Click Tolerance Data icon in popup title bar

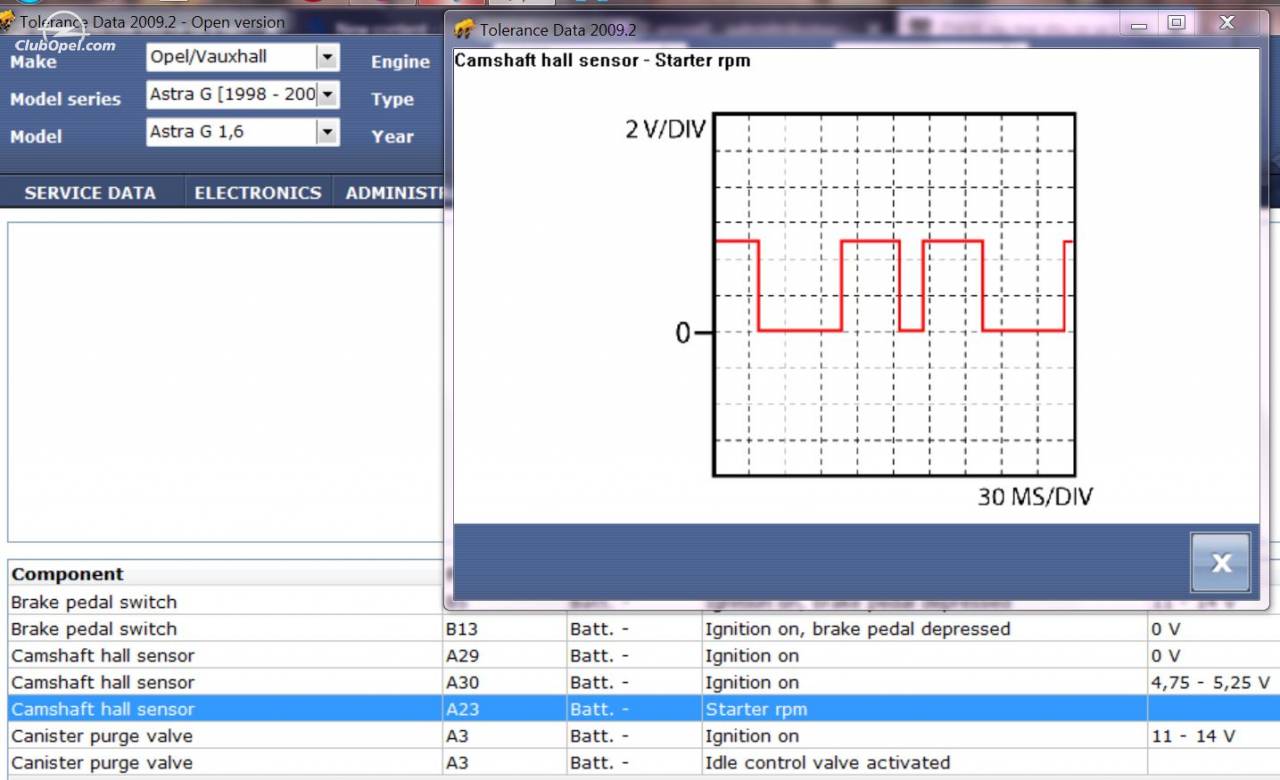[x=464, y=30]
